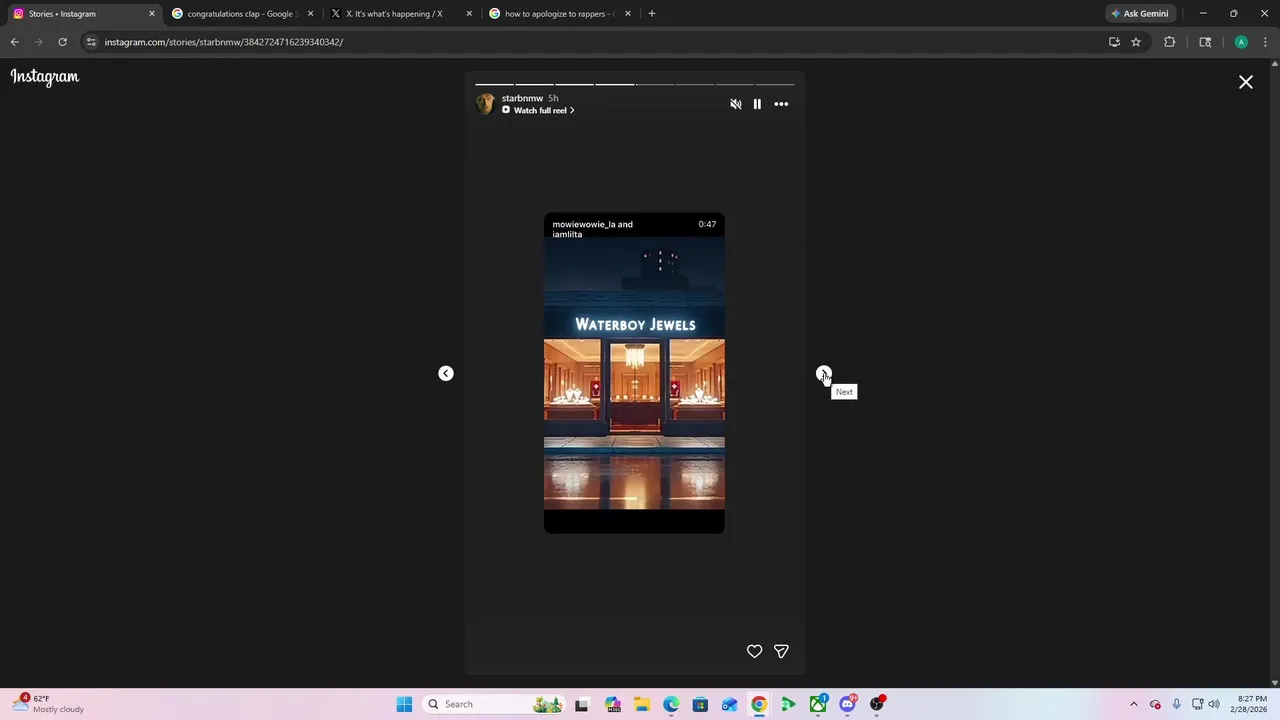Reload the current page
This screenshot has height=720, width=1280.
(x=62, y=42)
